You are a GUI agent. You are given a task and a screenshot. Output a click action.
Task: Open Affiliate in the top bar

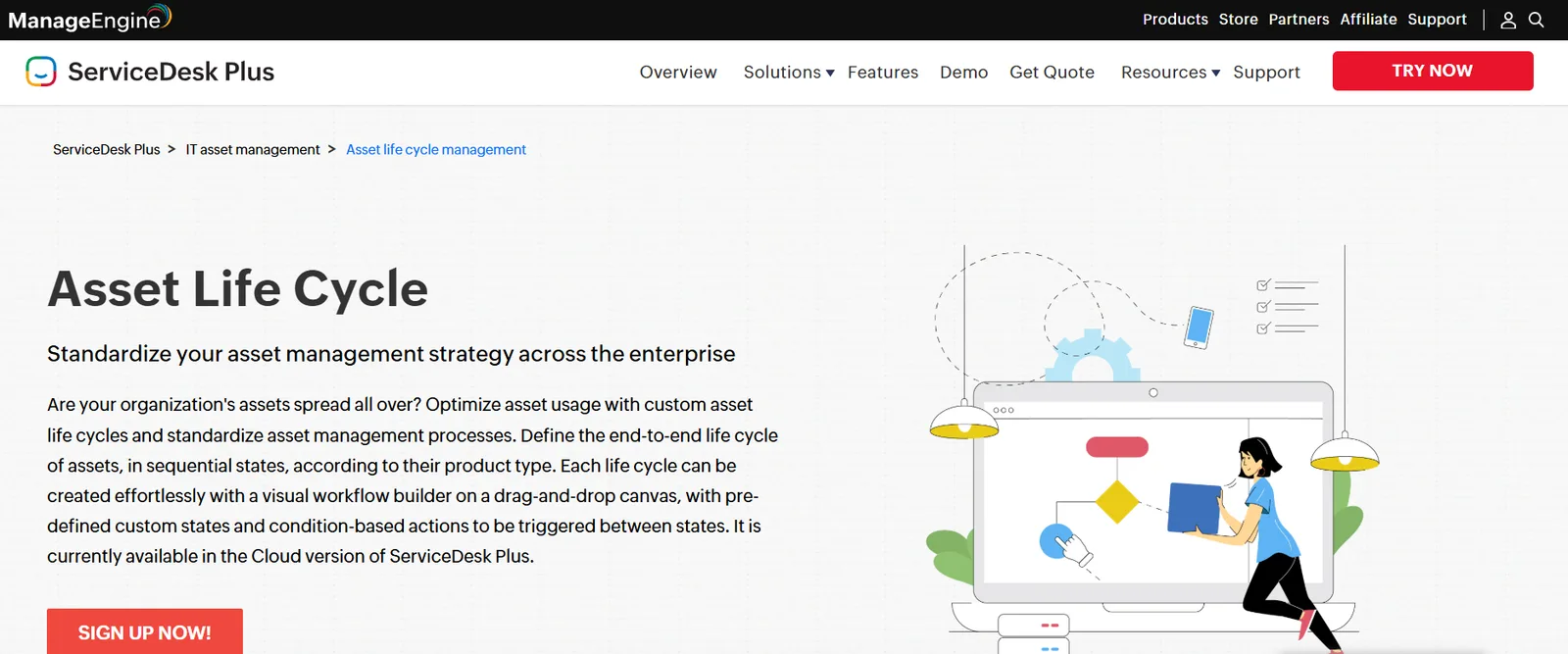1368,20
